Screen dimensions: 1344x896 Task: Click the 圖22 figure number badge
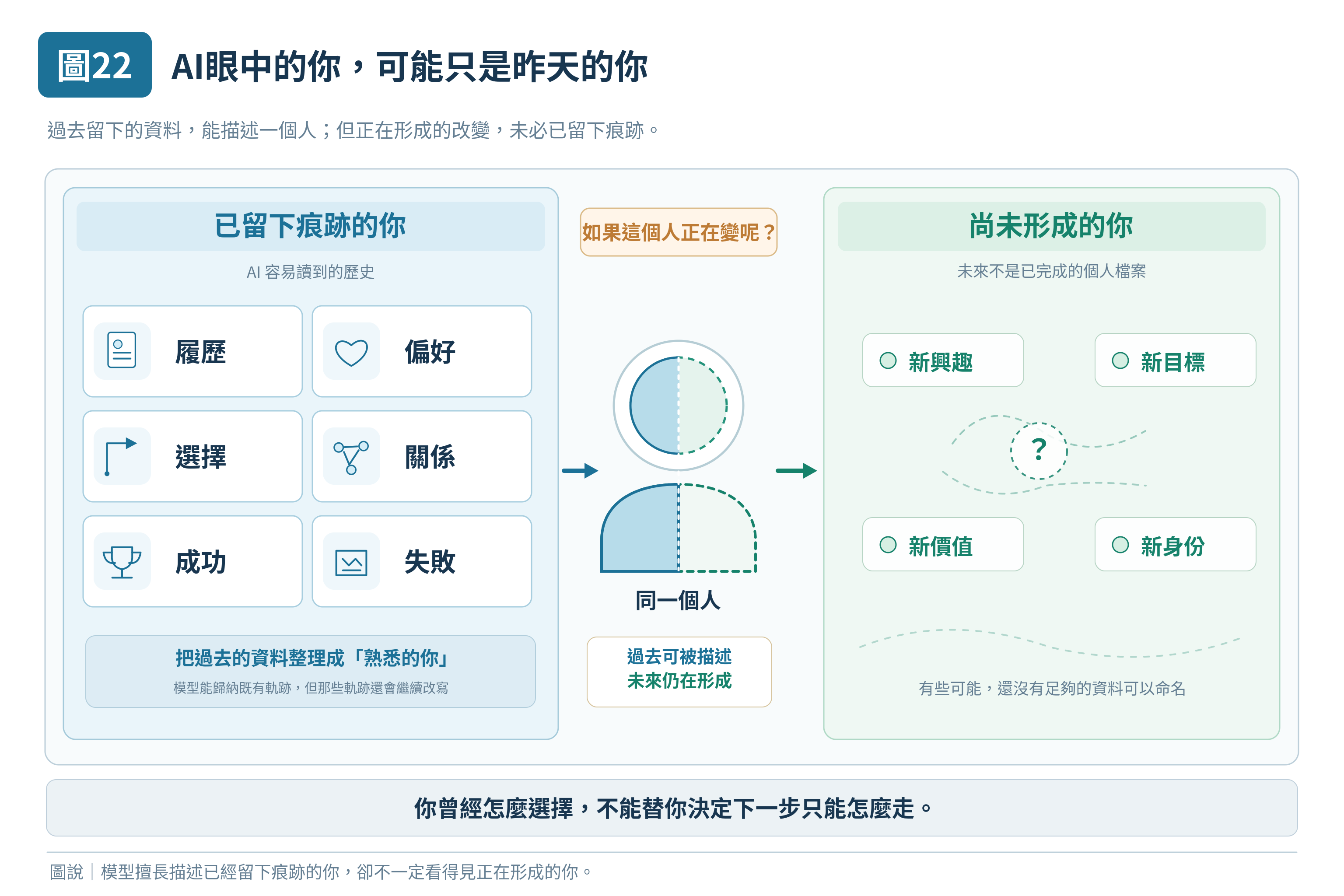click(x=95, y=65)
